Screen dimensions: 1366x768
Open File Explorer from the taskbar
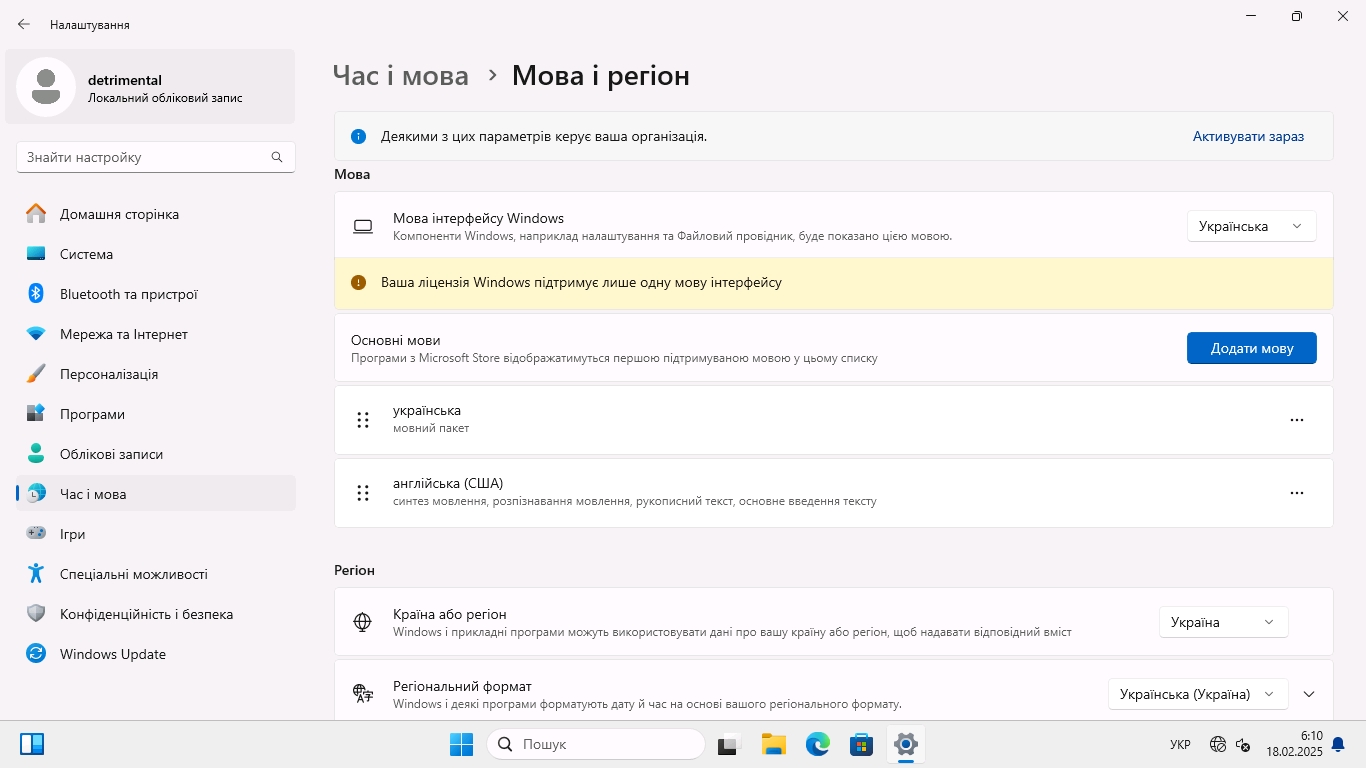(773, 744)
